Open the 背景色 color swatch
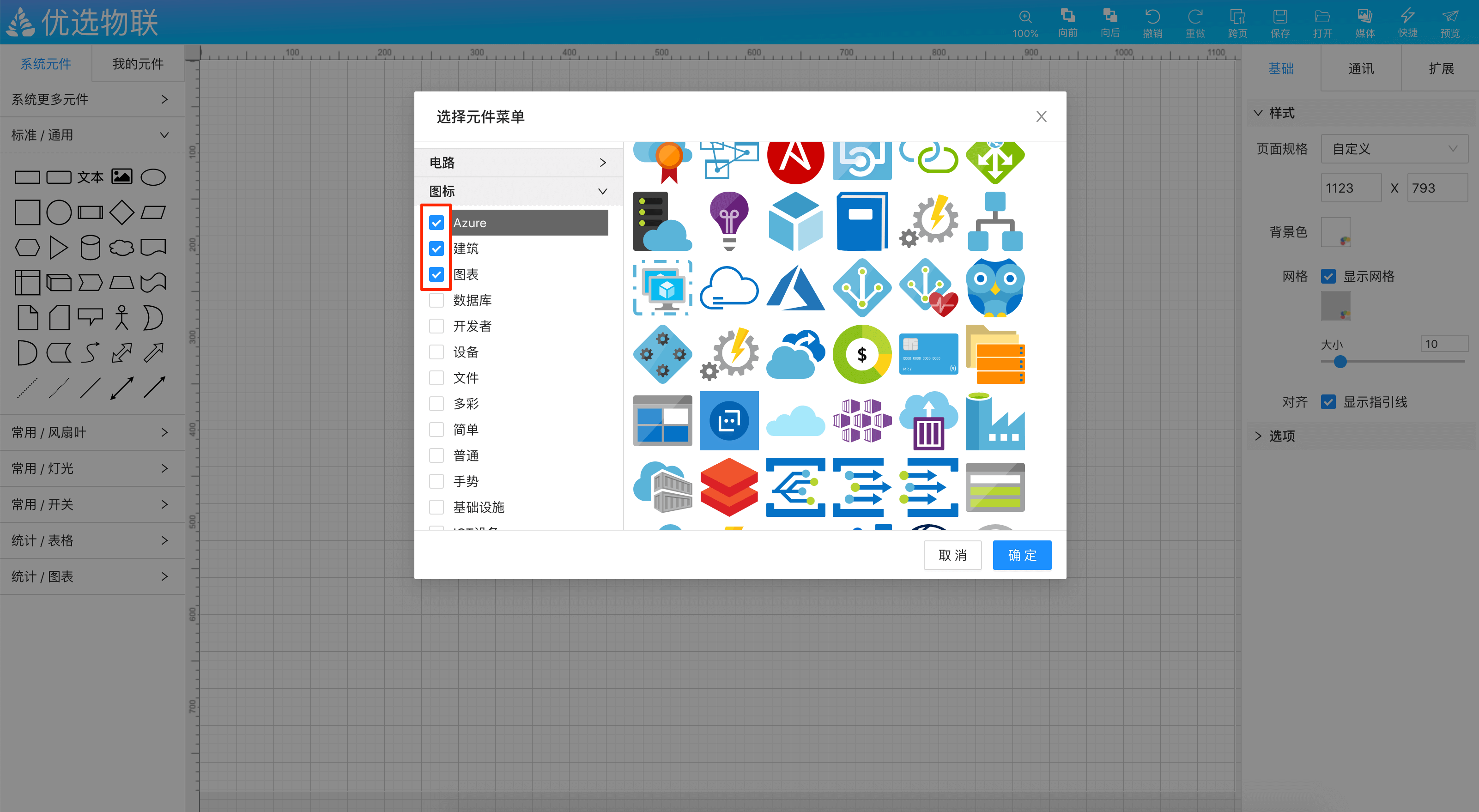 [x=1335, y=232]
